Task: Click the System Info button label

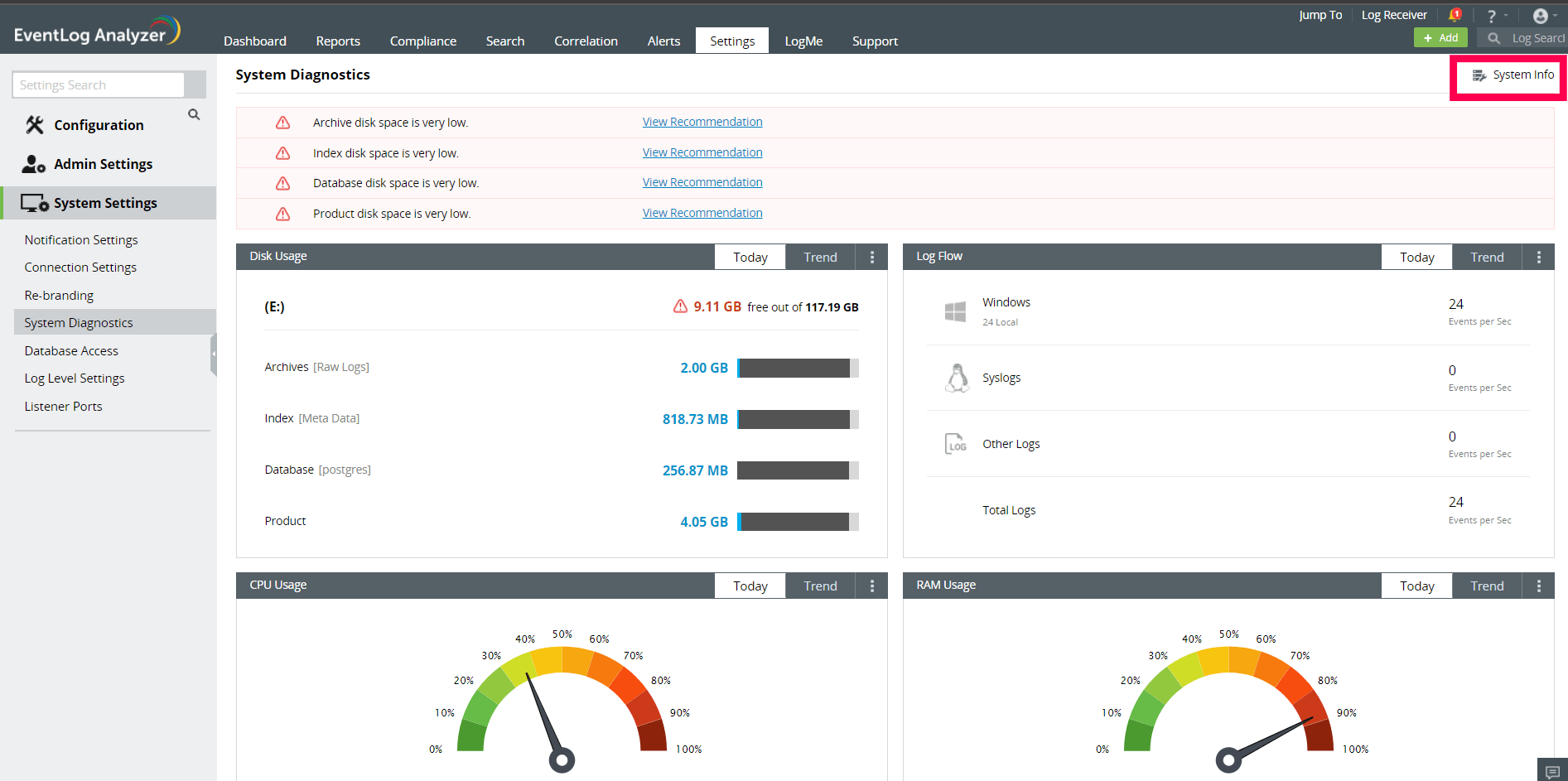Action: point(1523,75)
